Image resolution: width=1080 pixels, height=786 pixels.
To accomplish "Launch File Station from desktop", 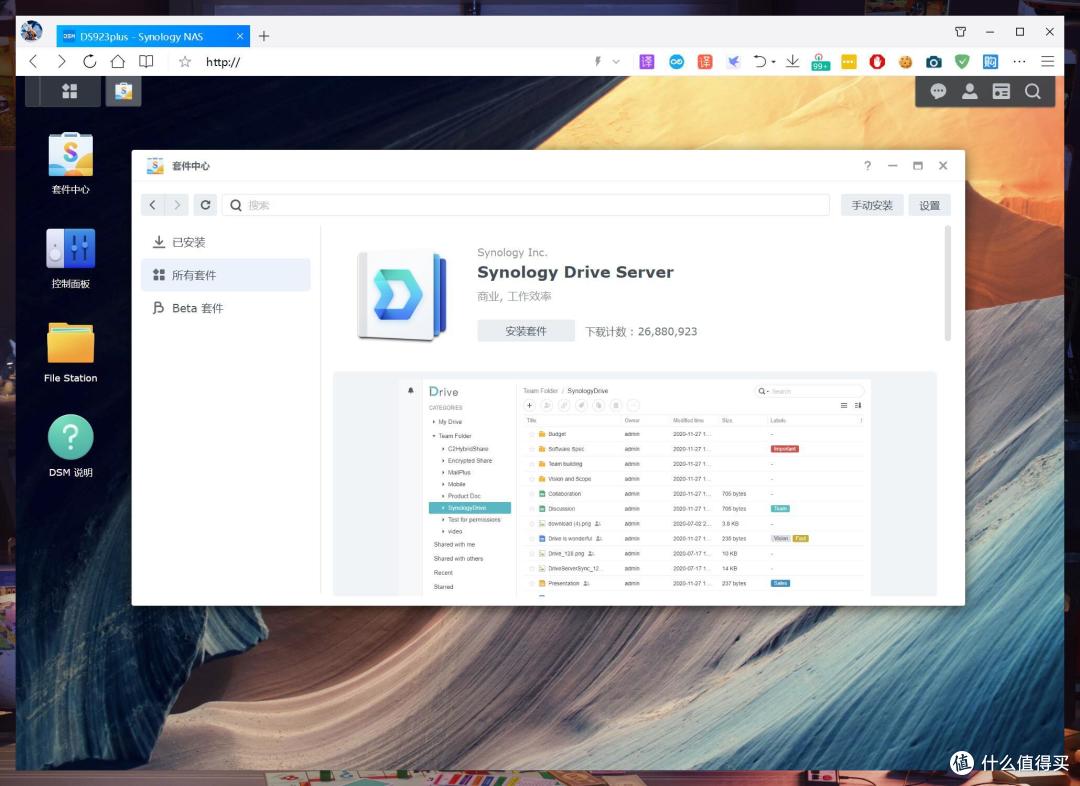I will [70, 352].
